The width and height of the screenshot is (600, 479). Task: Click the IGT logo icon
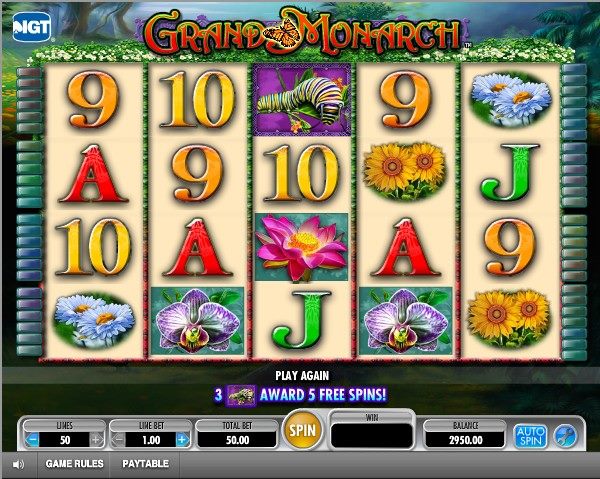32,27
